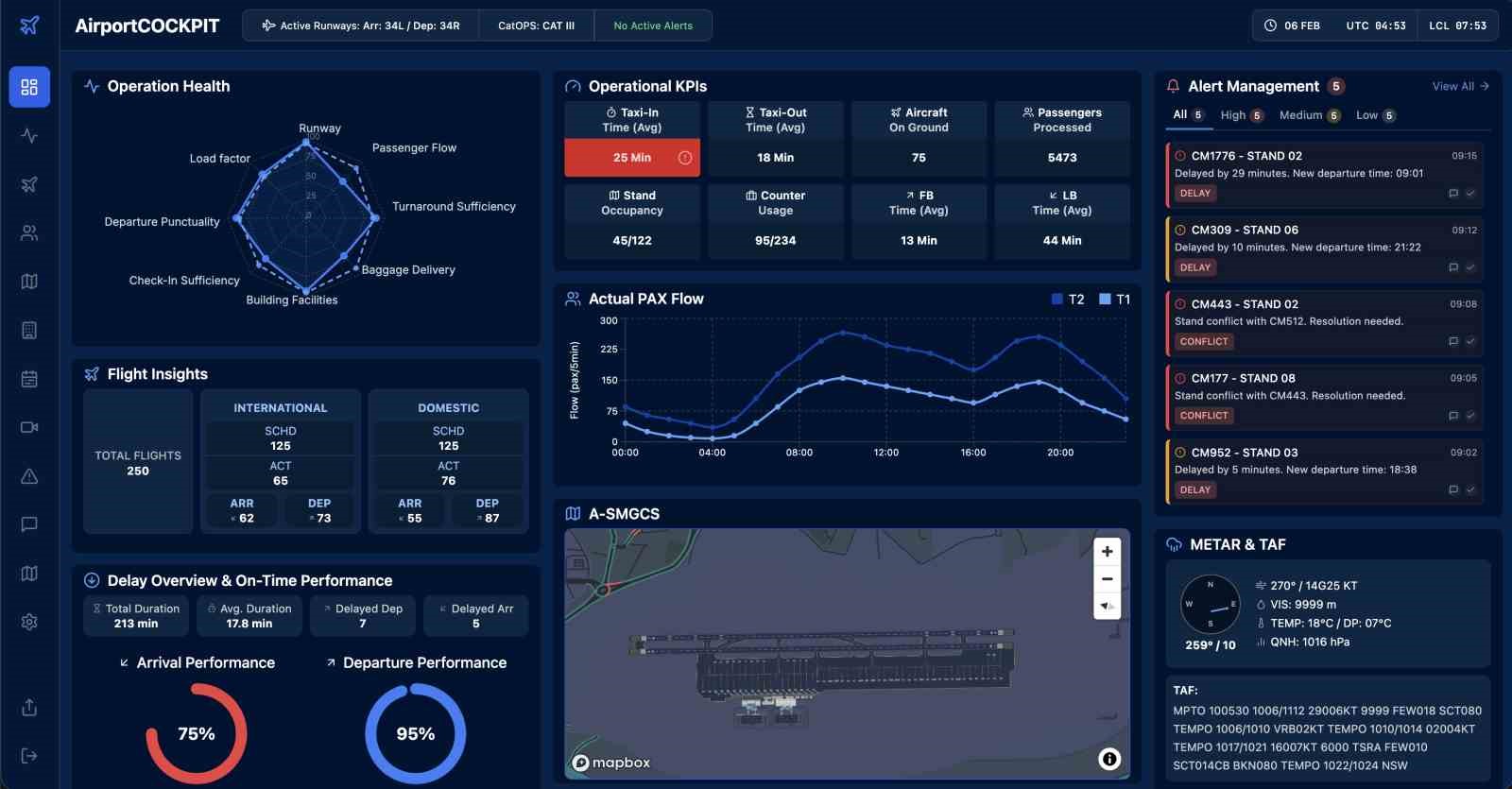This screenshot has width=1512, height=789.
Task: Open the camera icon in sidebar
Action: 29,427
